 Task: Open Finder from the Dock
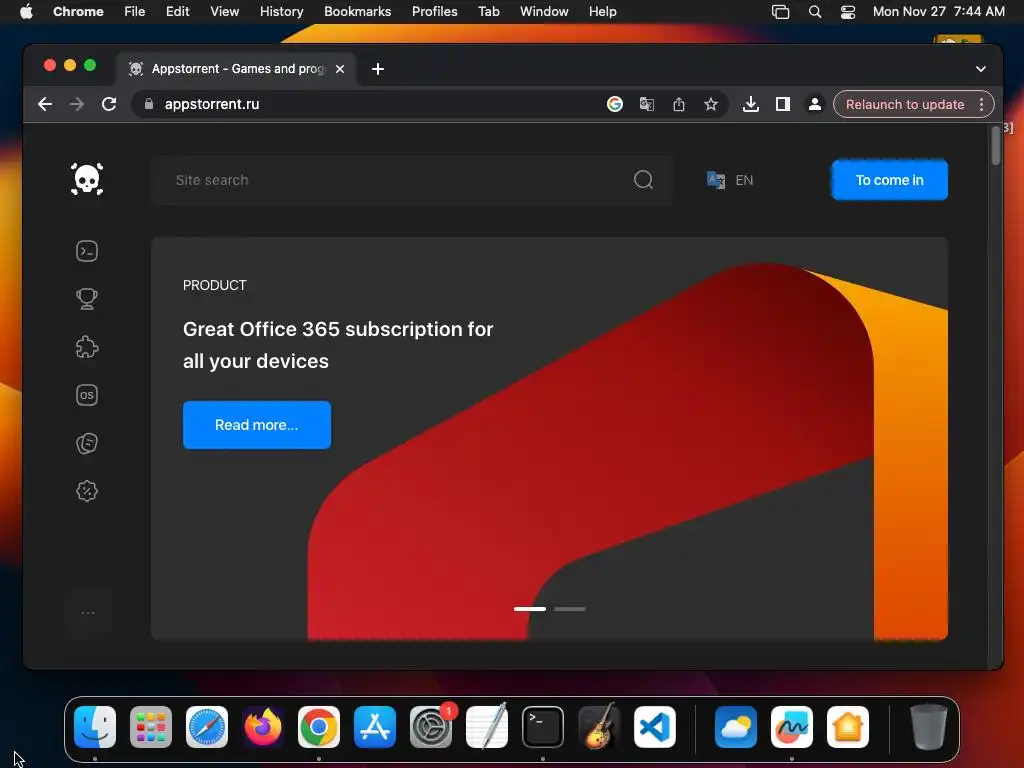95,727
